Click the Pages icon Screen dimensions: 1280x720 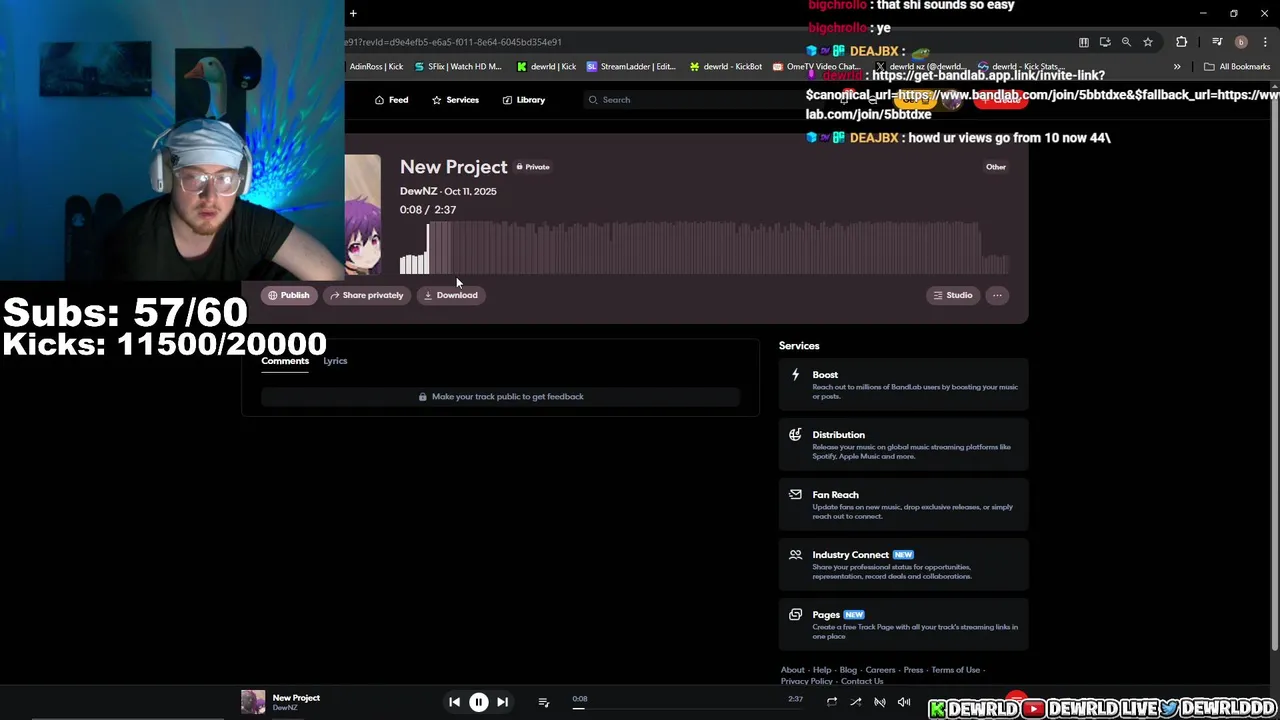coord(795,615)
